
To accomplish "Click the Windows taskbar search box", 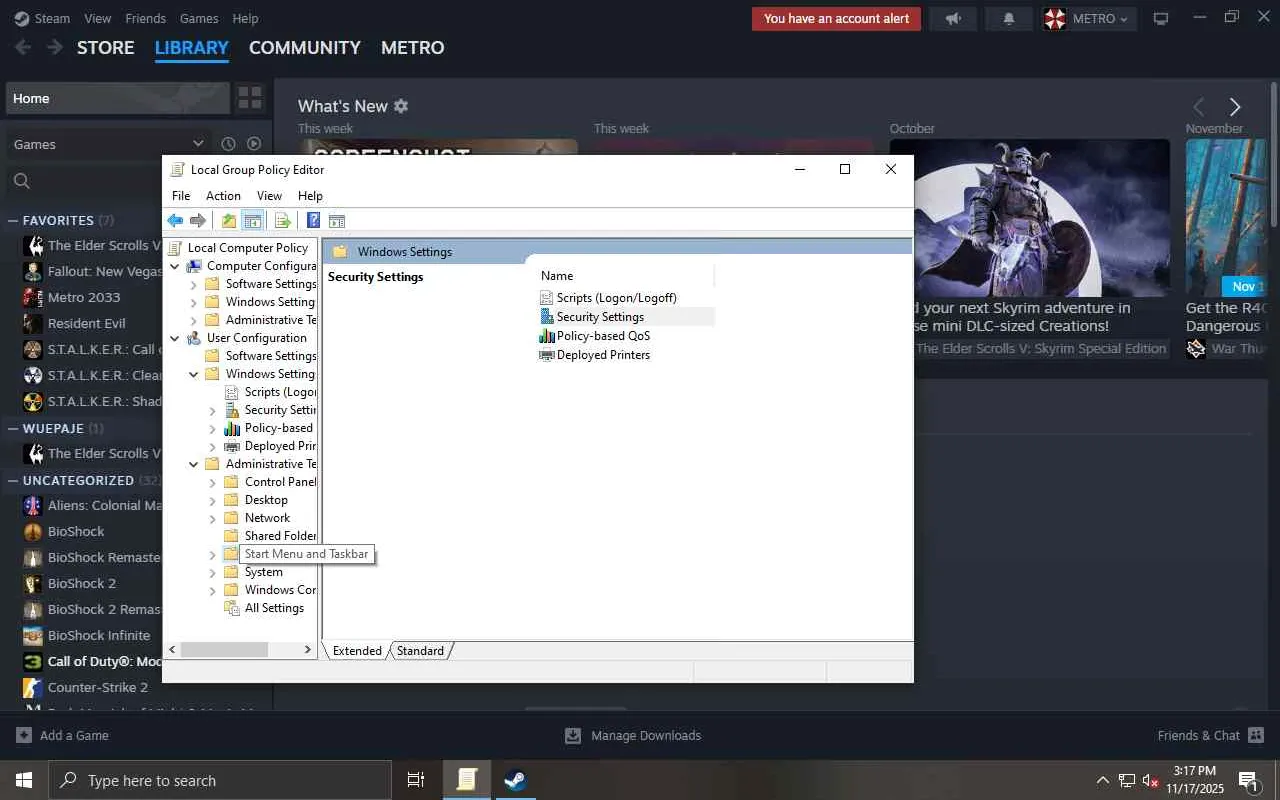I will tap(220, 780).
